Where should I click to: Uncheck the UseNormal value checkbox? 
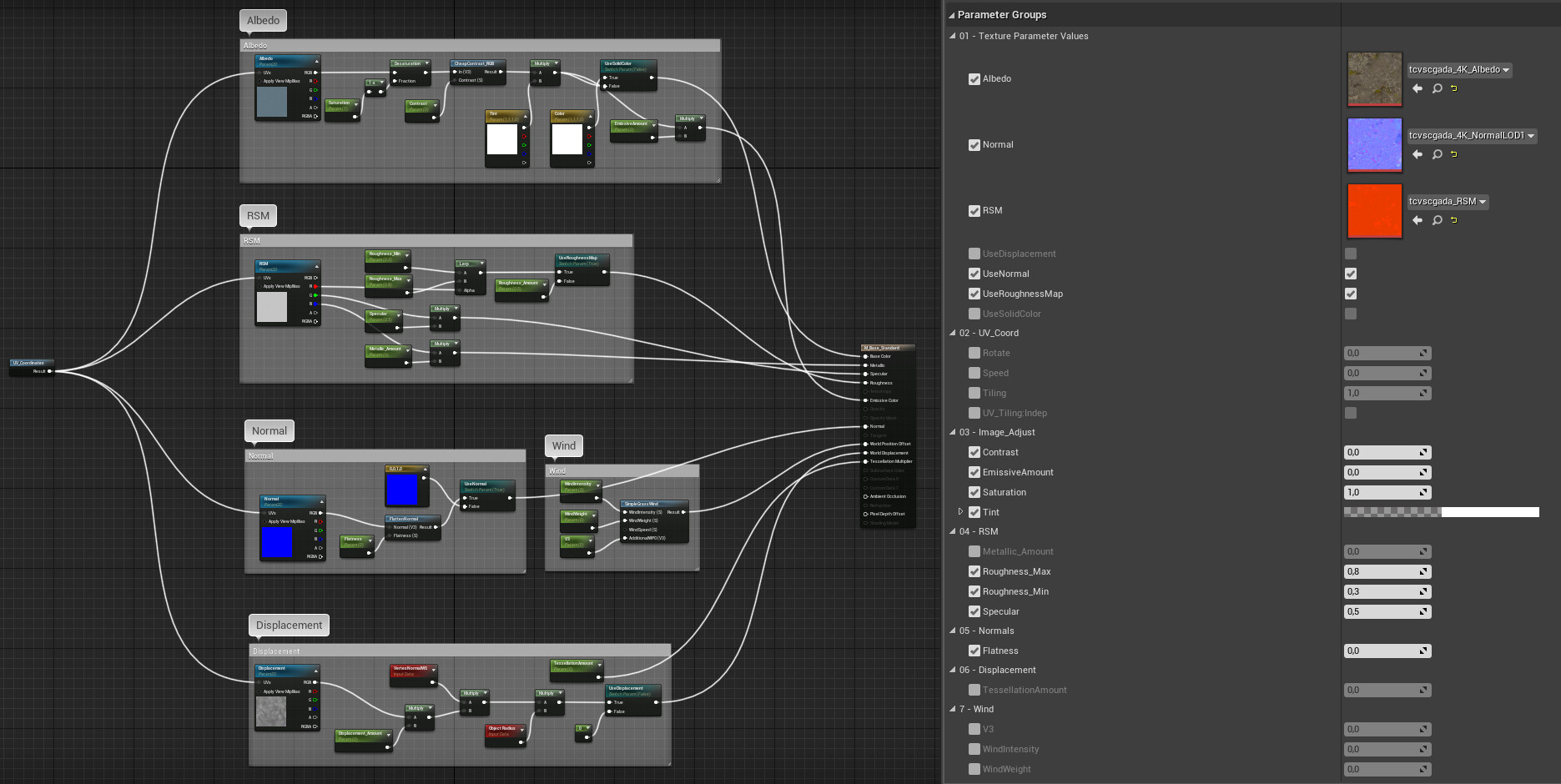point(1351,274)
